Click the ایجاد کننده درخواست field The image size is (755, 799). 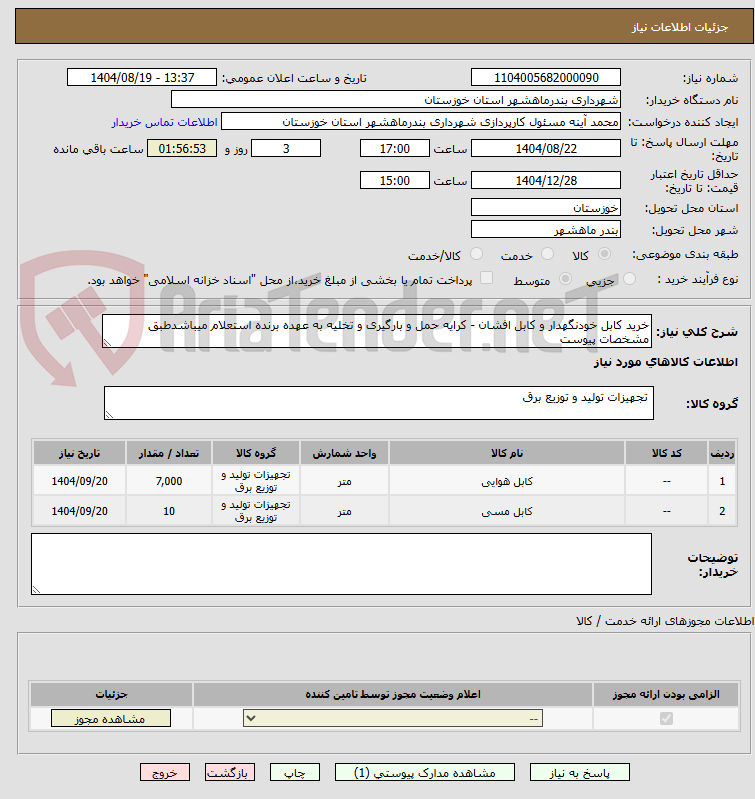[x=421, y=122]
